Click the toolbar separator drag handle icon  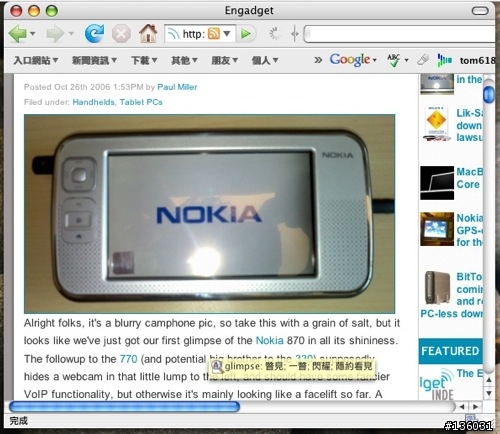[295, 34]
